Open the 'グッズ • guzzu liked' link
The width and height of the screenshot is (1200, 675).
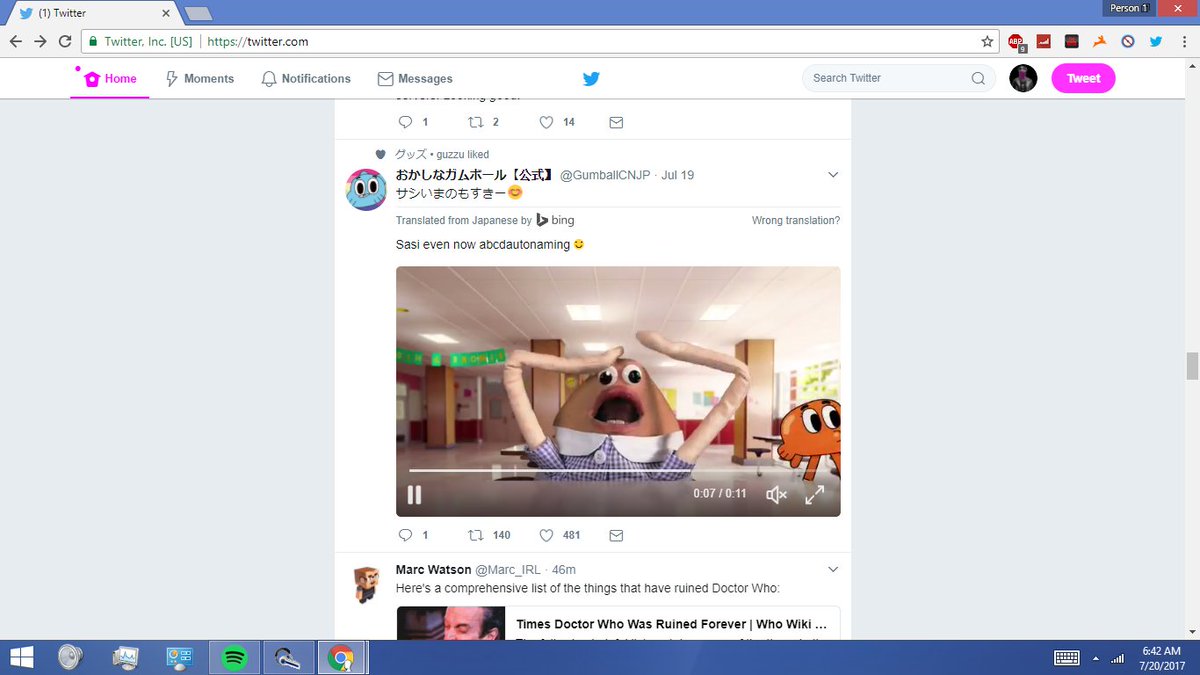coord(442,154)
